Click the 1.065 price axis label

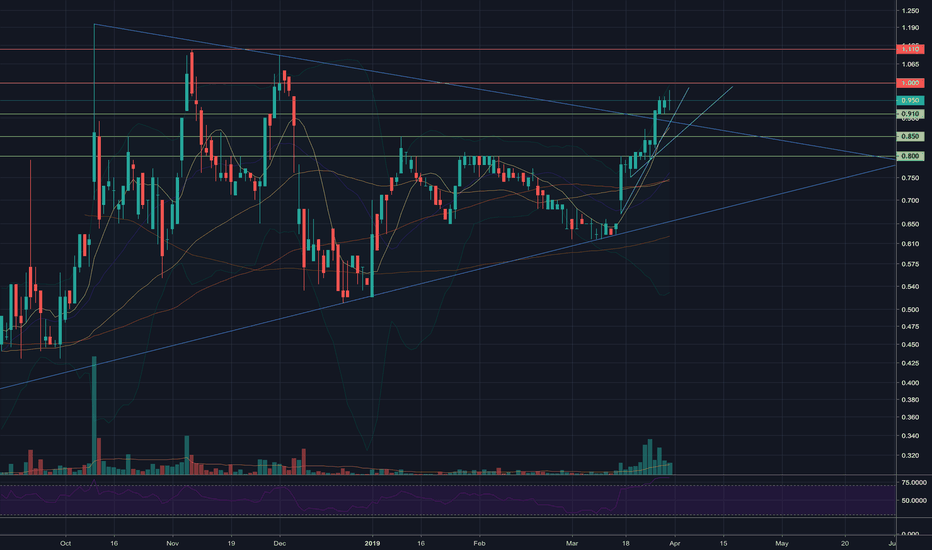(x=910, y=64)
